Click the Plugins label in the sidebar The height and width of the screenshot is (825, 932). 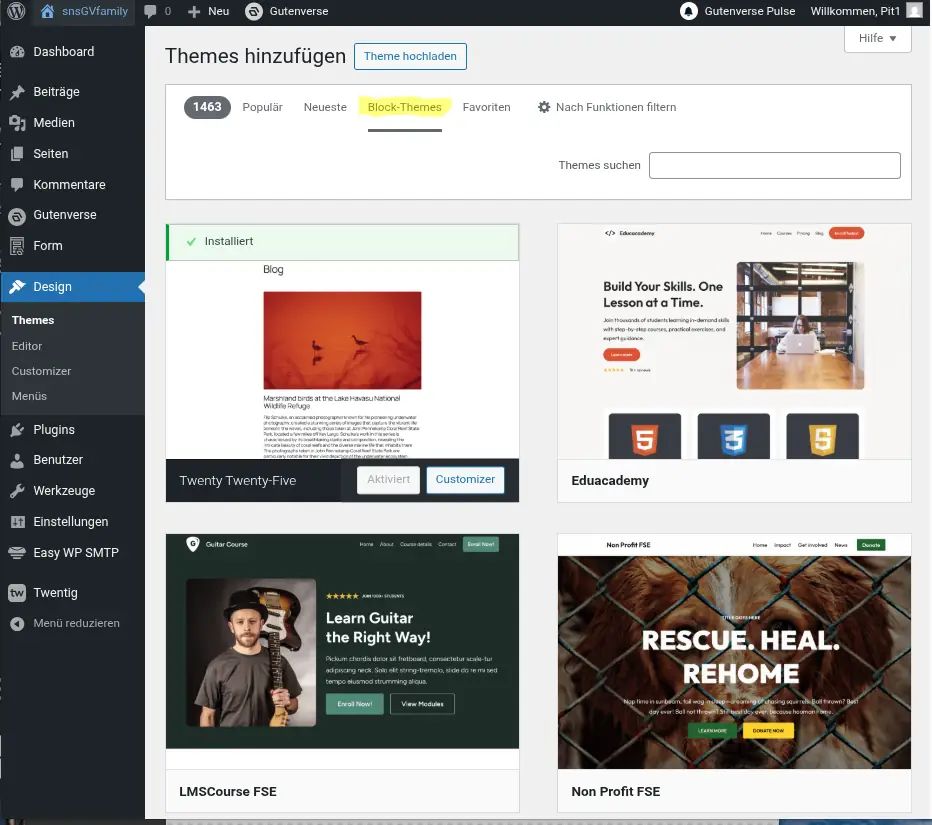click(54, 430)
